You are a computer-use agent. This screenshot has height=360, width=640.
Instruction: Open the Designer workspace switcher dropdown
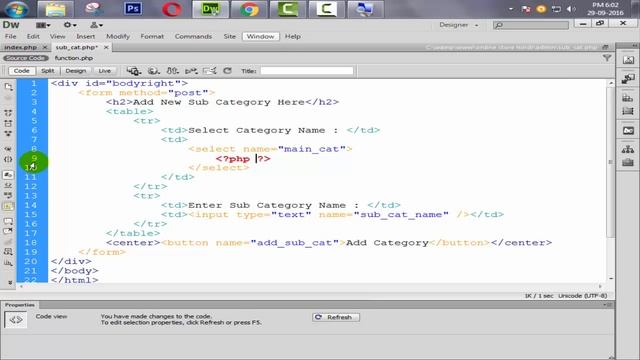tap(458, 25)
